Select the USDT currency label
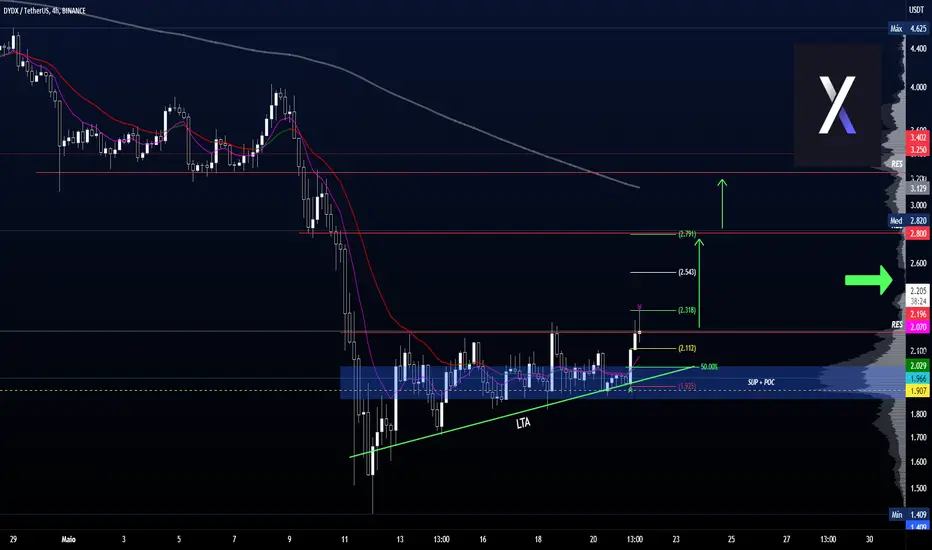Screen dimensions: 932x550 [916, 10]
